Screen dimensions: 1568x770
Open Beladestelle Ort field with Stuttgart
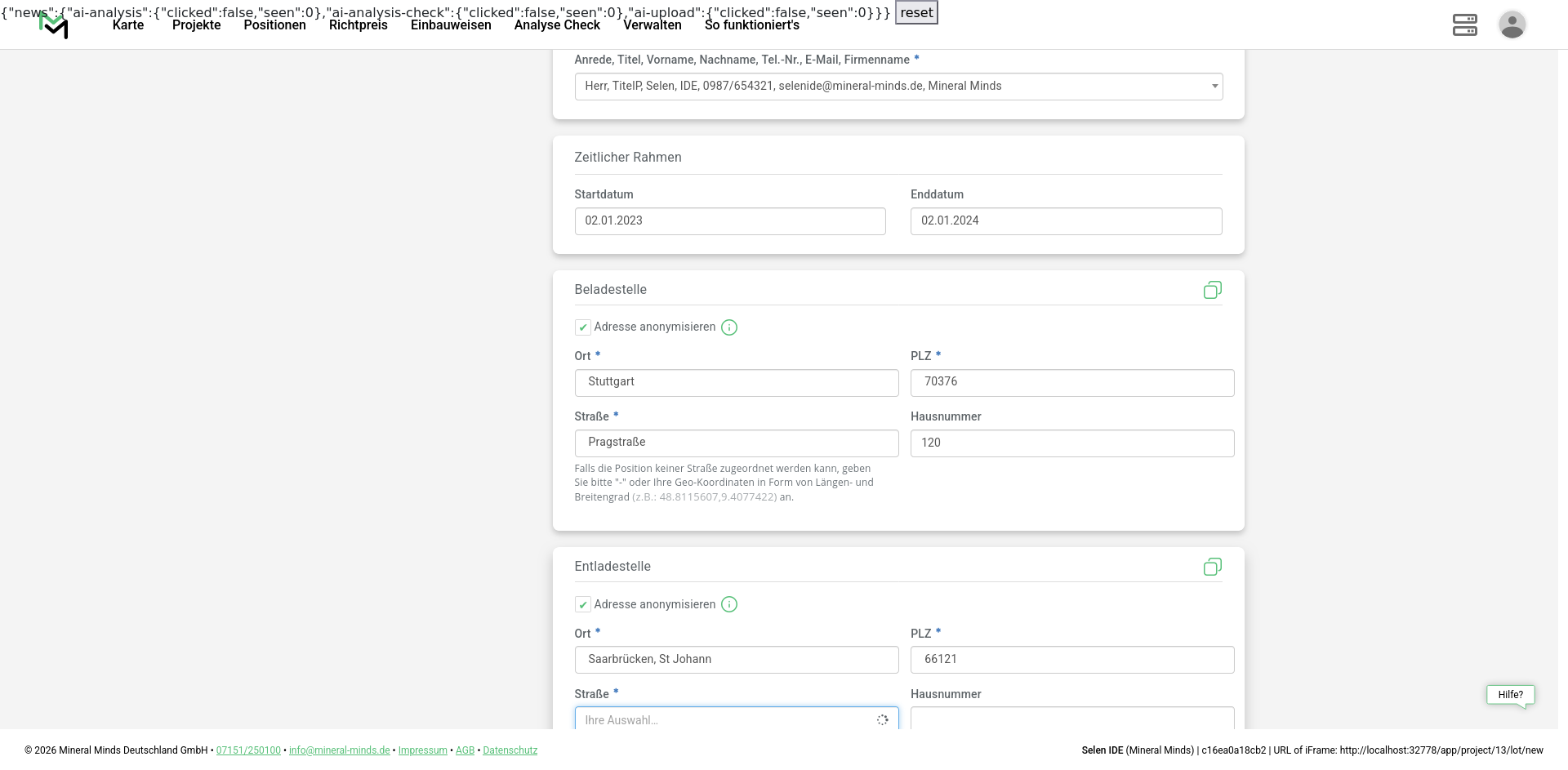tap(736, 382)
